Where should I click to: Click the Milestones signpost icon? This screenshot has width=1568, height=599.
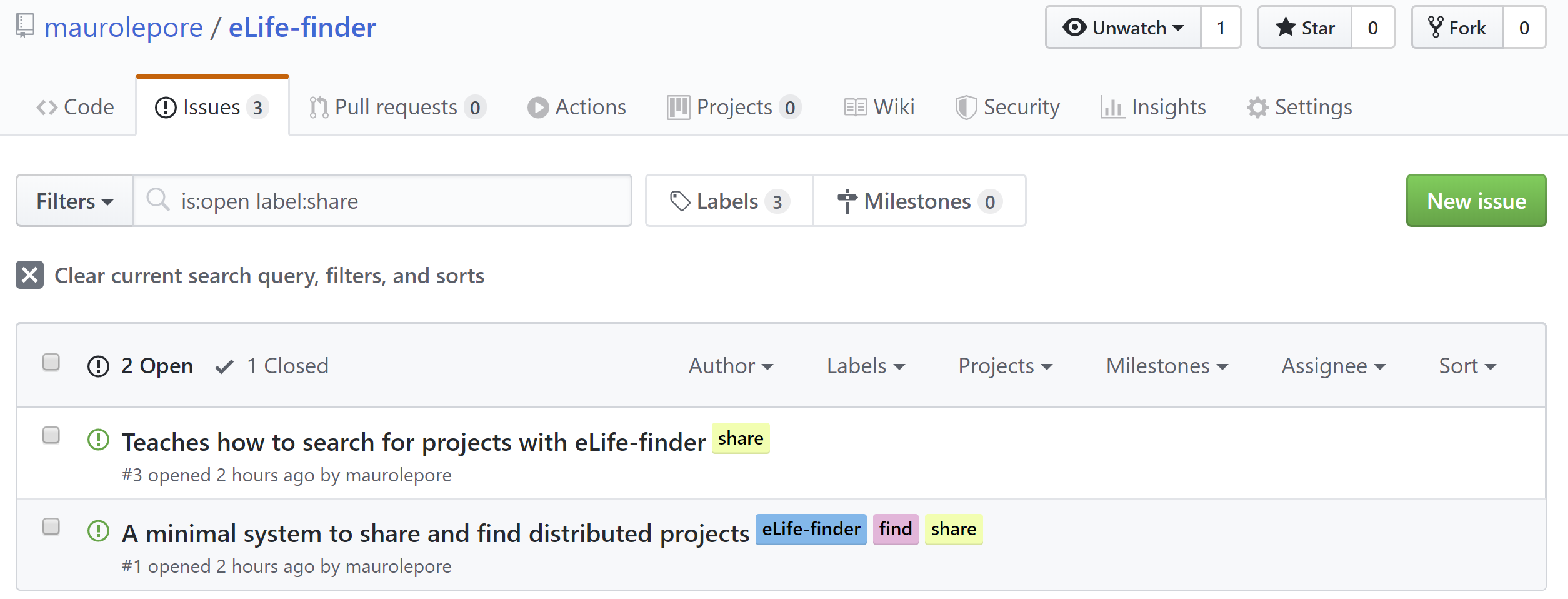[847, 201]
